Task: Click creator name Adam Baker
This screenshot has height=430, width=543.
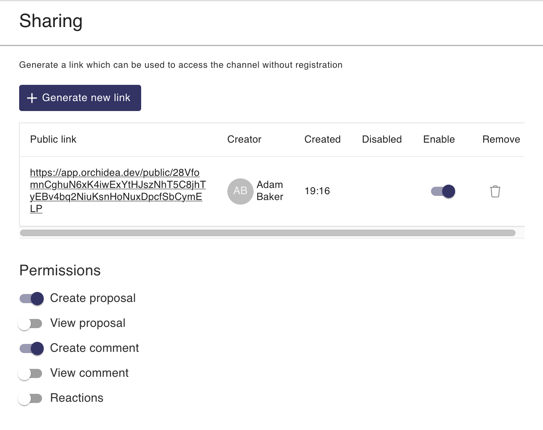Action: (x=270, y=191)
